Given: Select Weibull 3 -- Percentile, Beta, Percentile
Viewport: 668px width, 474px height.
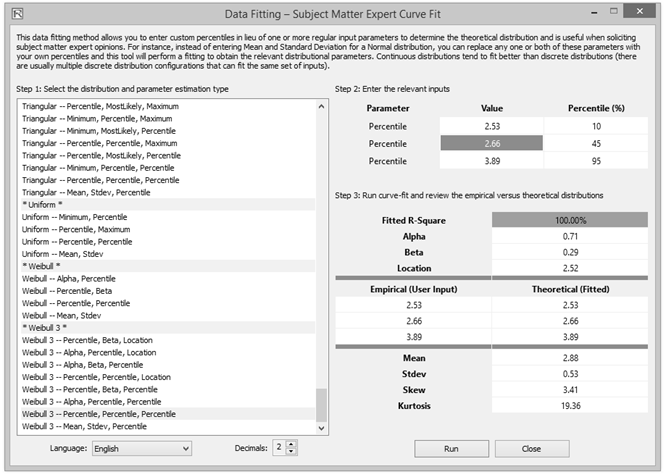Looking at the screenshot, I should (168, 390).
